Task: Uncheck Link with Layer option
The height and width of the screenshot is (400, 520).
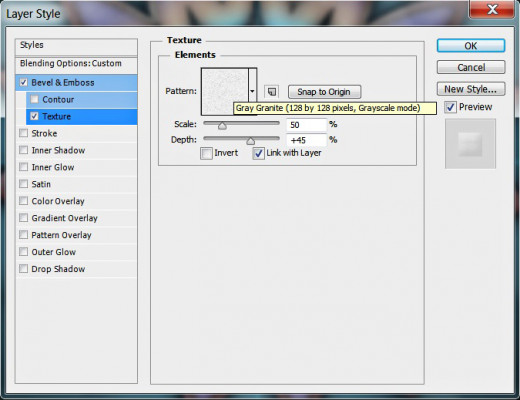Action: 258,153
